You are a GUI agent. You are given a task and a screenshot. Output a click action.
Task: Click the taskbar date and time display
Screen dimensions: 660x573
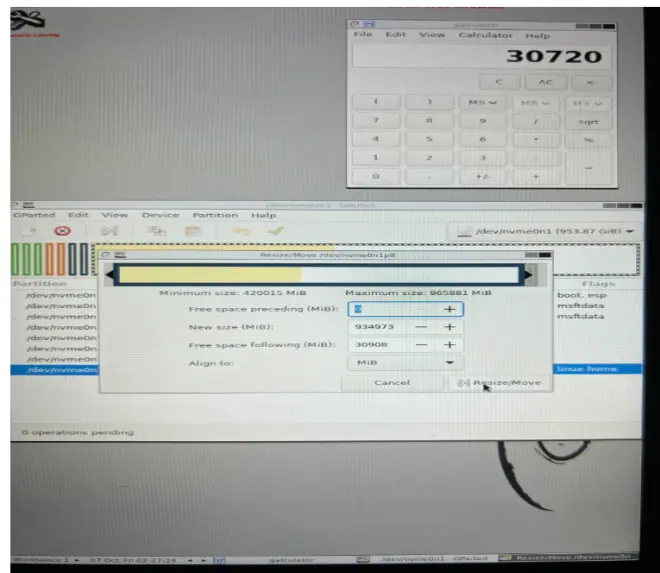[133, 560]
